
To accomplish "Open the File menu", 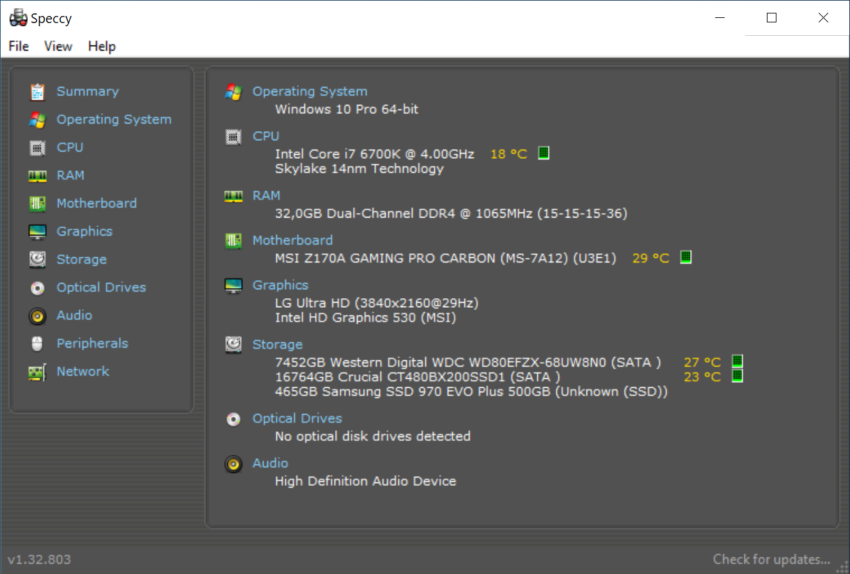I will pos(19,46).
